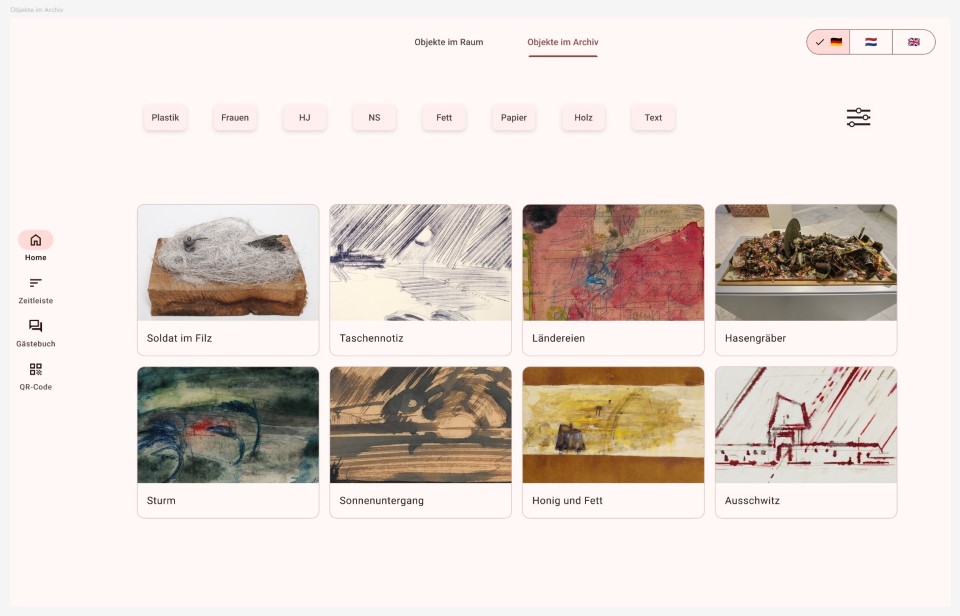Apply the Fett filter chip
Image resolution: width=960 pixels, height=616 pixels.
pos(444,118)
